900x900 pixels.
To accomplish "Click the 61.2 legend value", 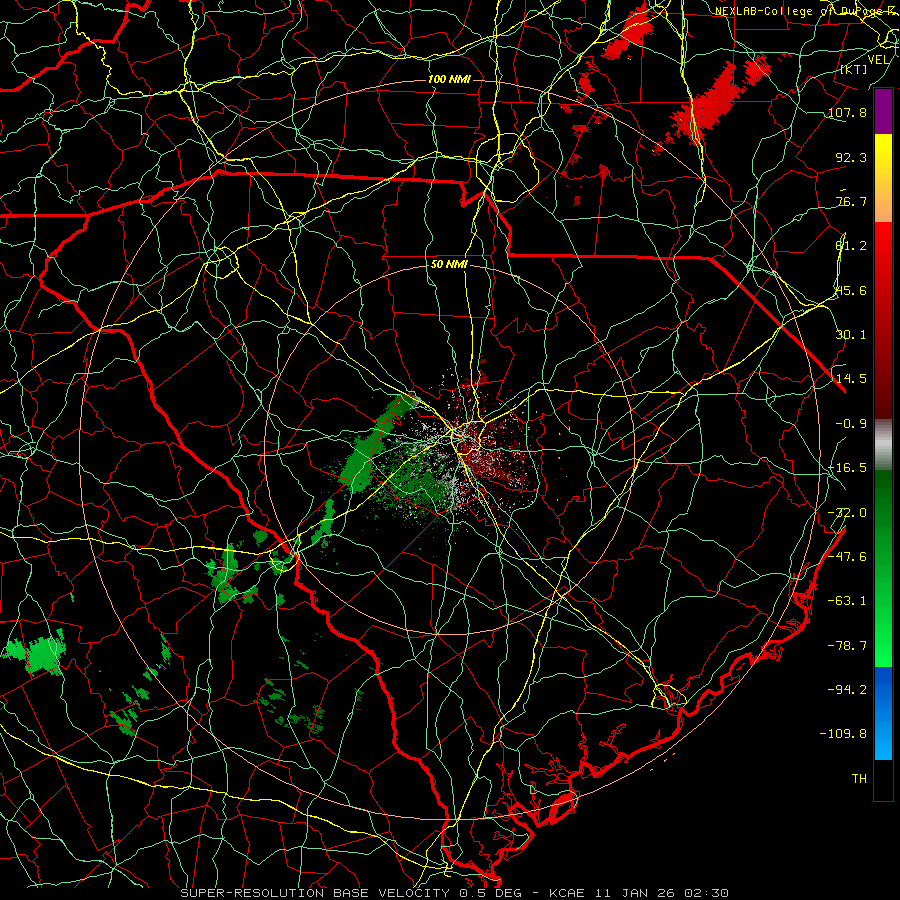I will coord(851,246).
